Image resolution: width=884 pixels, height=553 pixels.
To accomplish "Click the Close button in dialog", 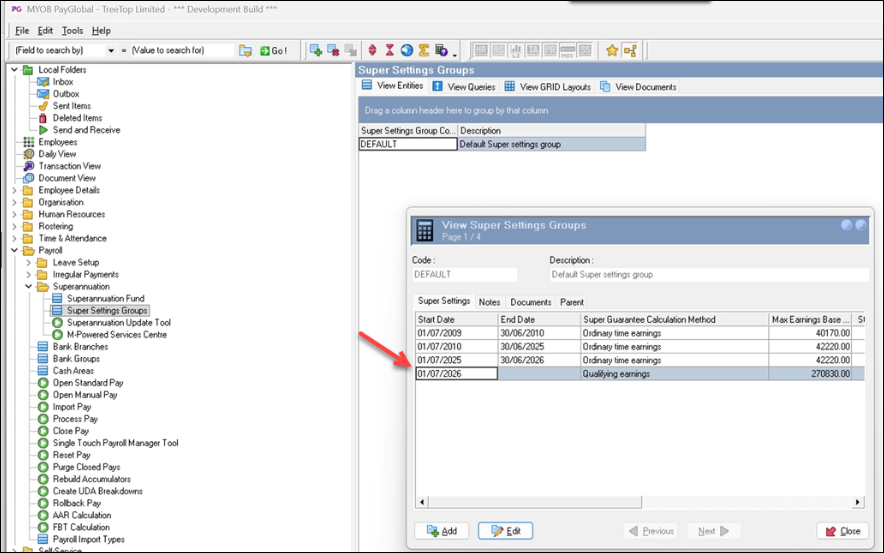I will [843, 531].
